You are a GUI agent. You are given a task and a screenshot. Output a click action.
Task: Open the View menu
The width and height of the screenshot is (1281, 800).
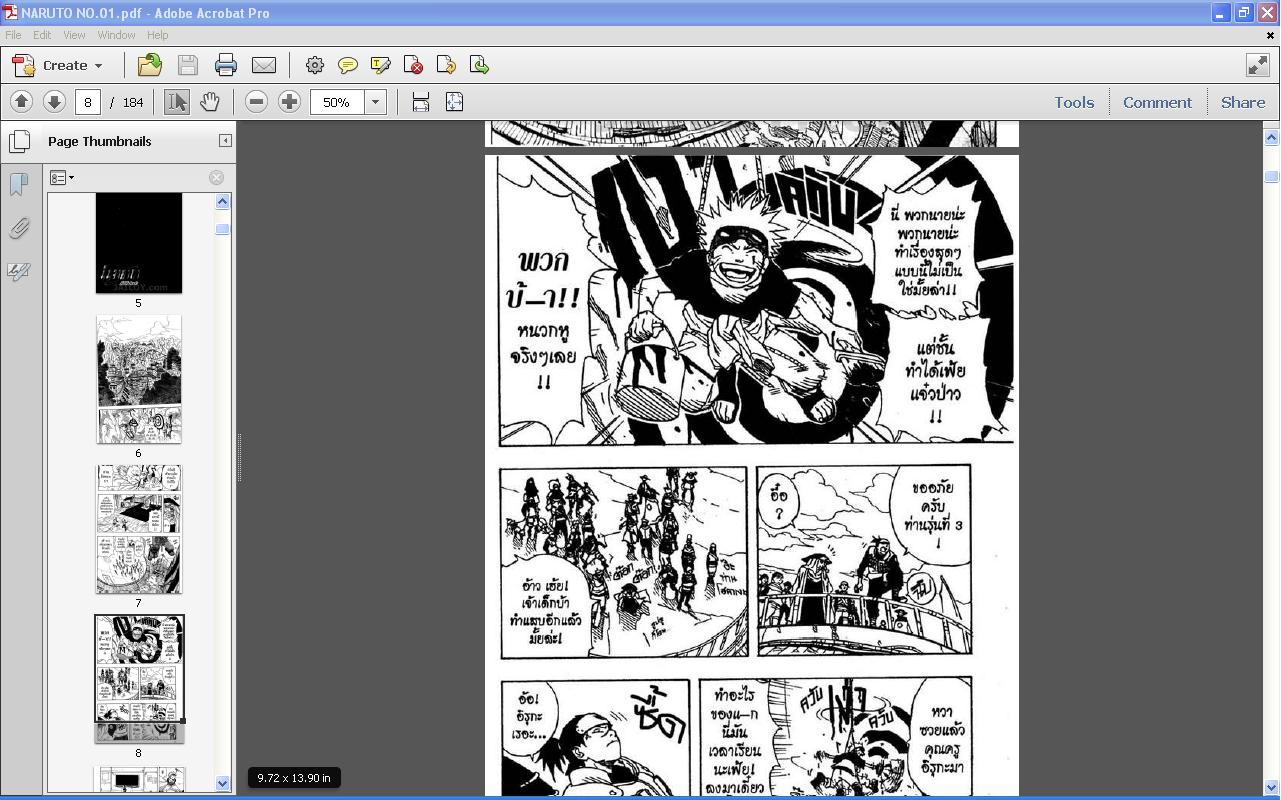click(74, 35)
